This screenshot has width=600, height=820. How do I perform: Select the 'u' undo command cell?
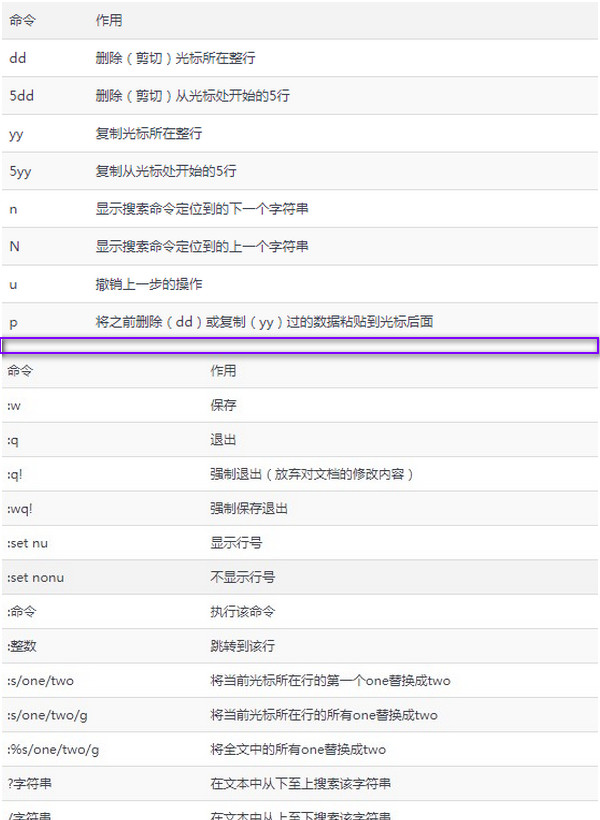coord(13,284)
